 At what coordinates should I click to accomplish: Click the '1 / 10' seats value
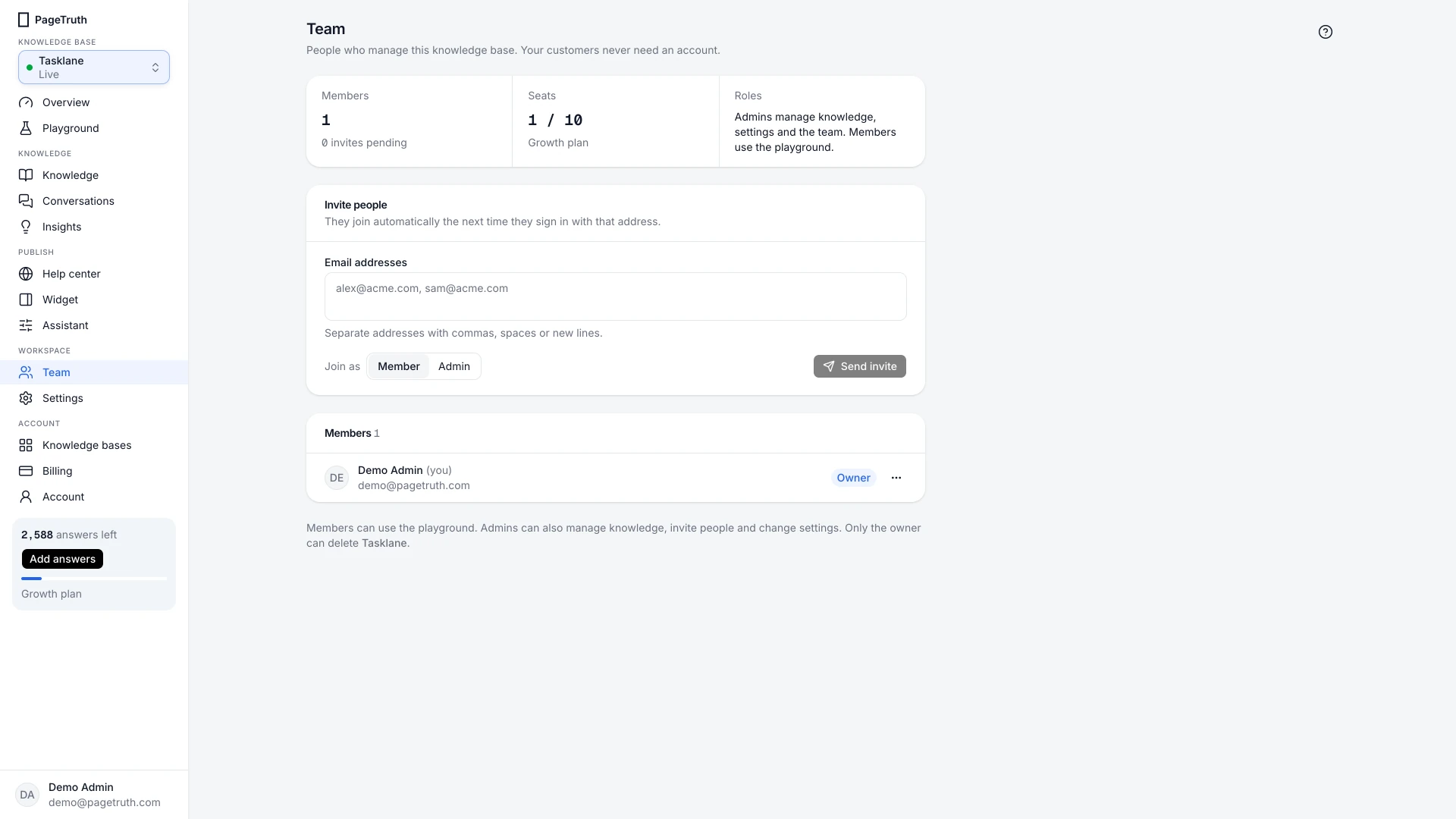pos(555,121)
